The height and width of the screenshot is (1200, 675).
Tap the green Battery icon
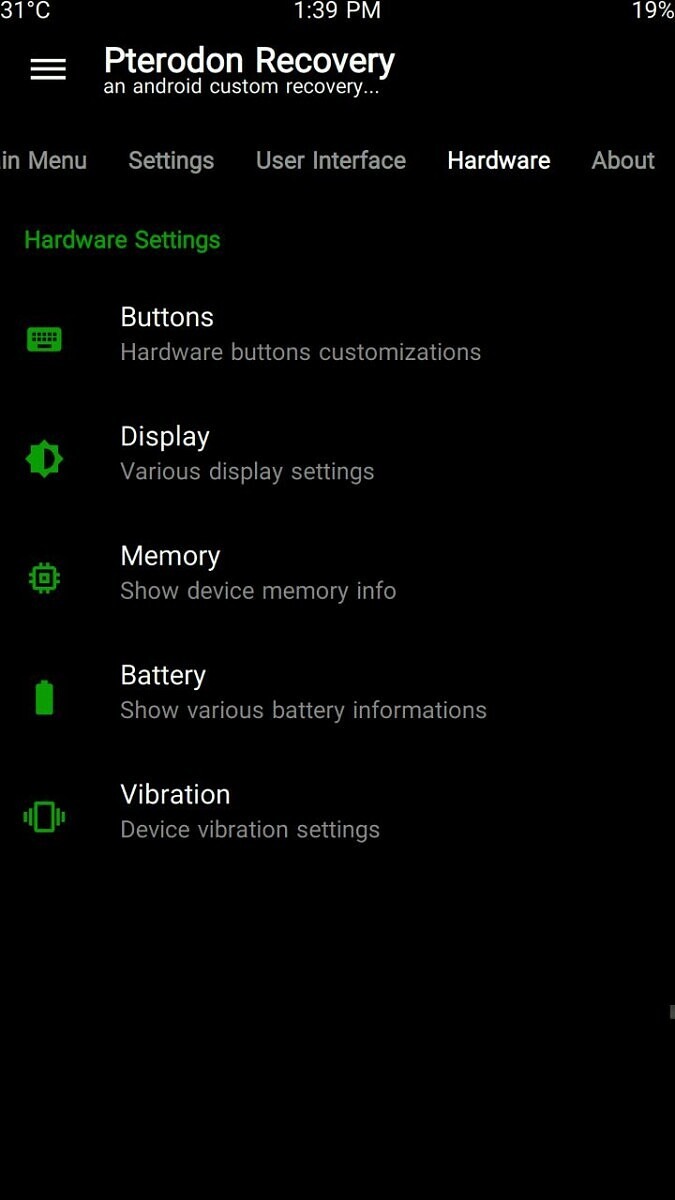(x=44, y=697)
